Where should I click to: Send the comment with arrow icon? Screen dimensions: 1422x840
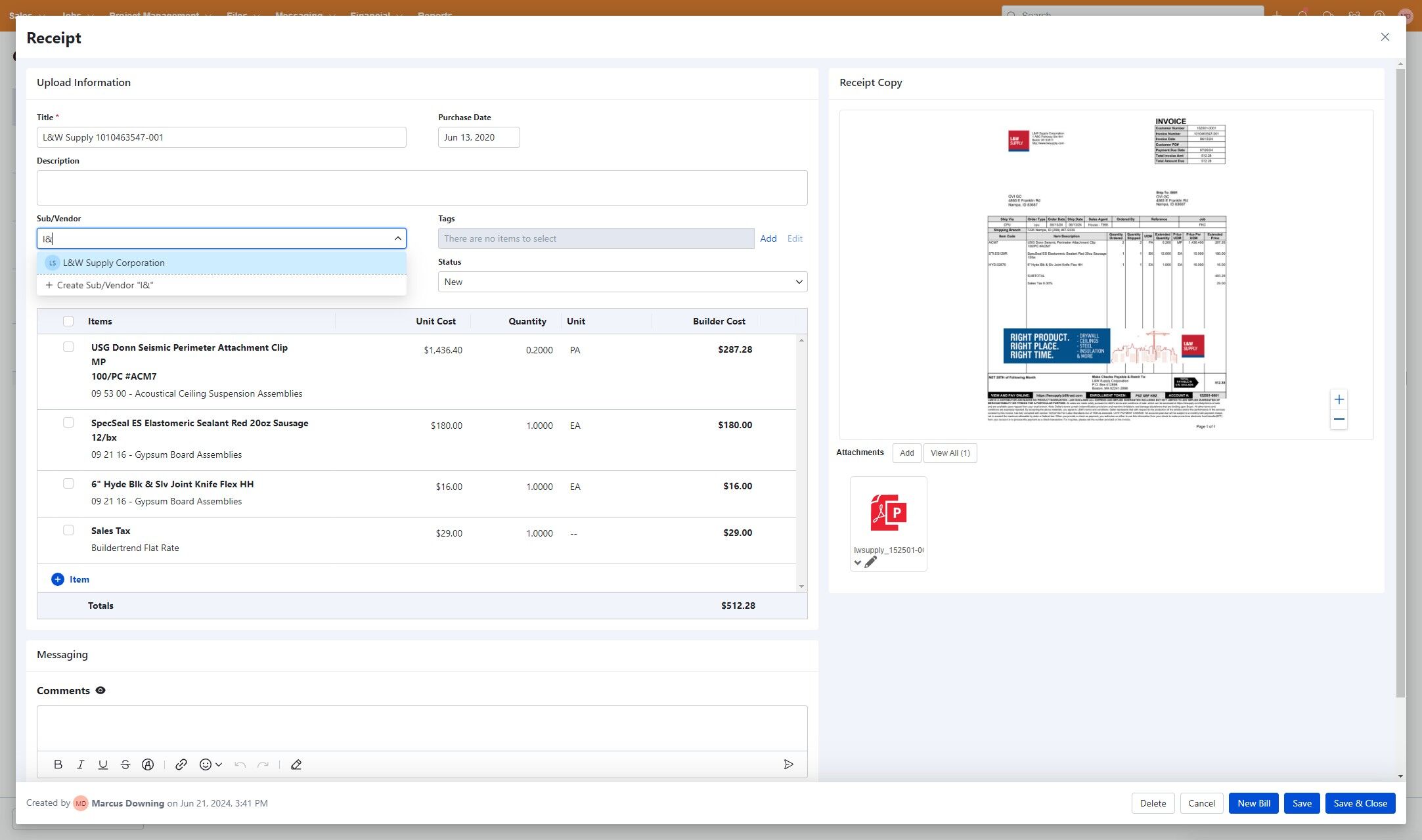pyautogui.click(x=788, y=764)
